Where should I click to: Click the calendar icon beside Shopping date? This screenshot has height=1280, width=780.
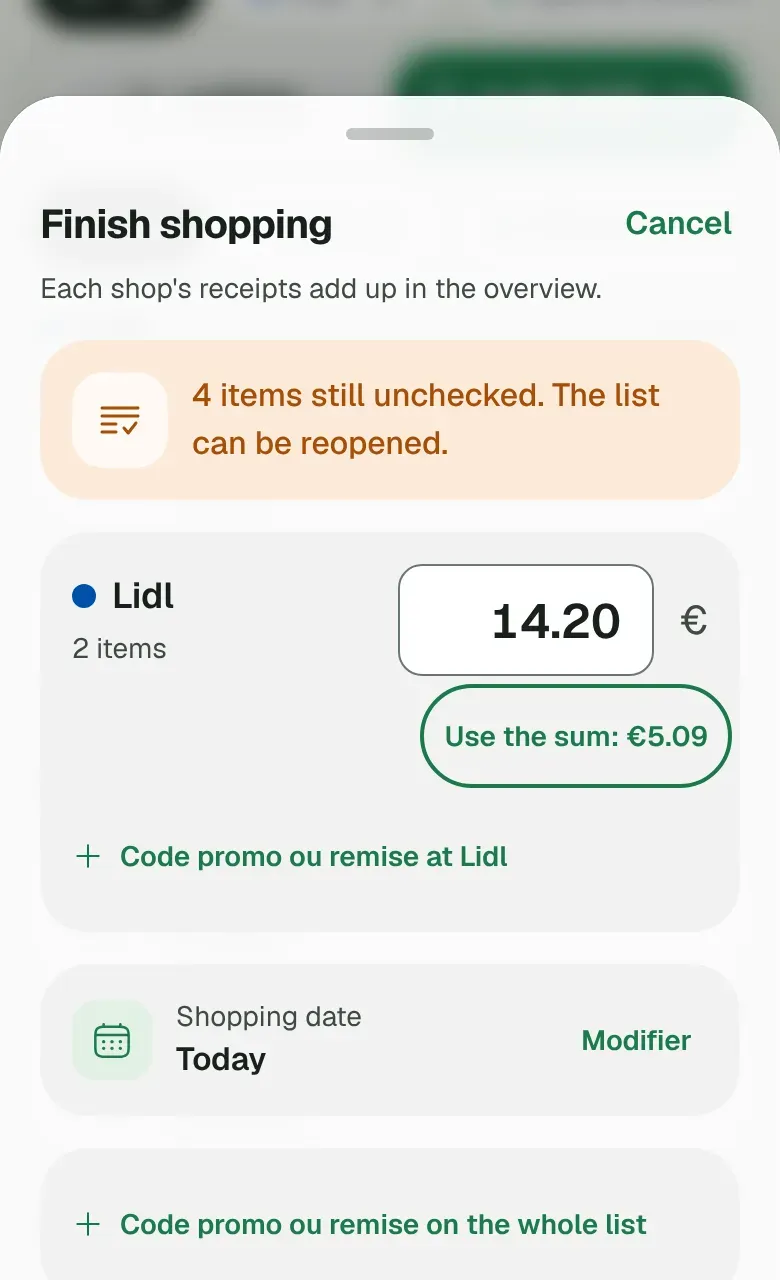(112, 1040)
